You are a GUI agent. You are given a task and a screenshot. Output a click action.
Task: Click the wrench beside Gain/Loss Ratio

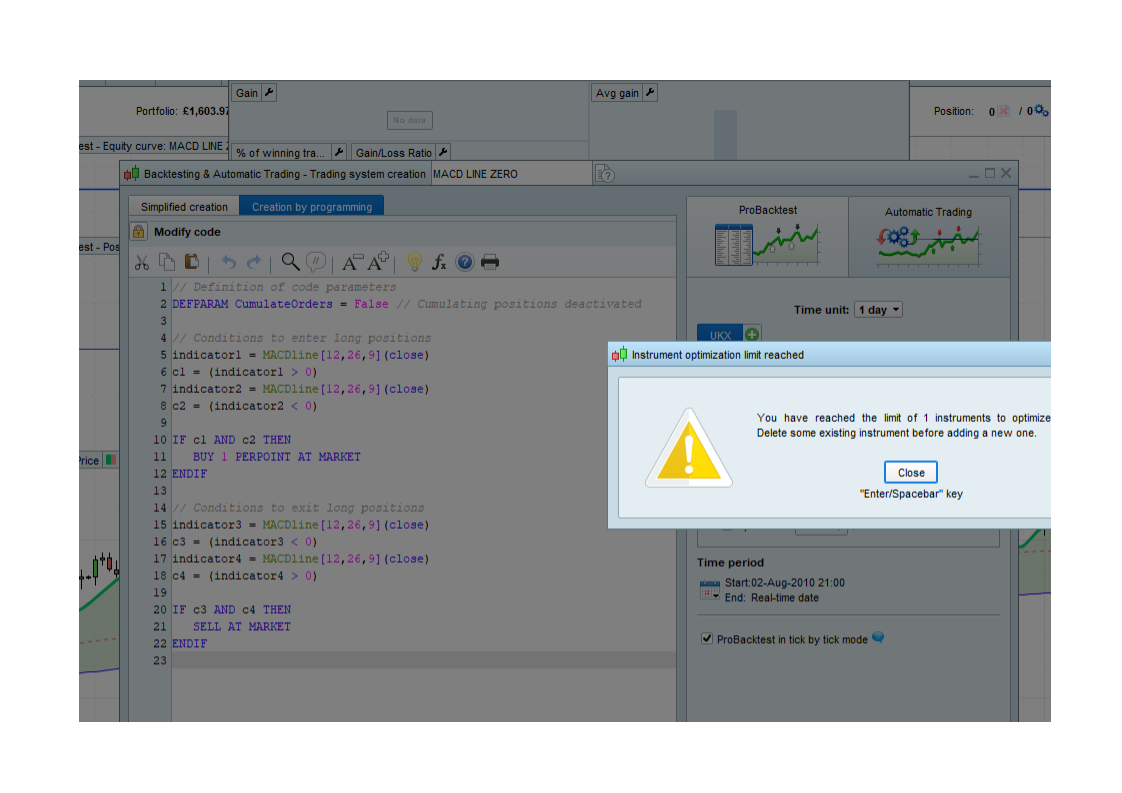click(443, 152)
